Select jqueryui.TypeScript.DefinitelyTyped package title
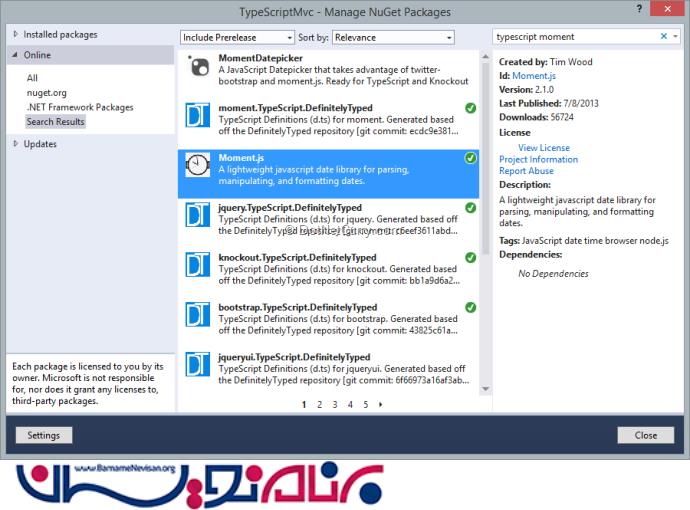Screen dimensions: 690x510 click(294, 357)
